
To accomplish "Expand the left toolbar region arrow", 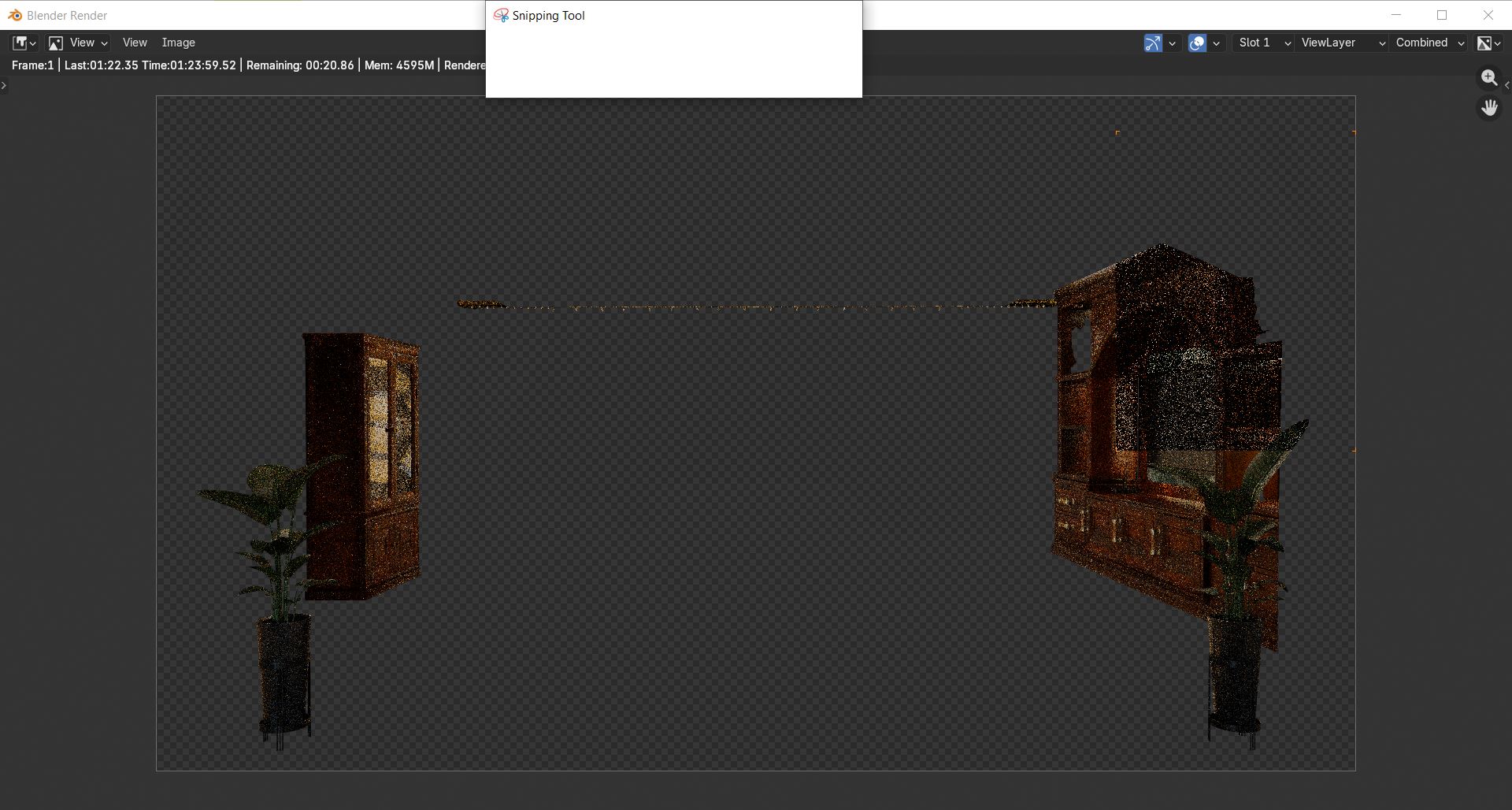I will [x=4, y=85].
